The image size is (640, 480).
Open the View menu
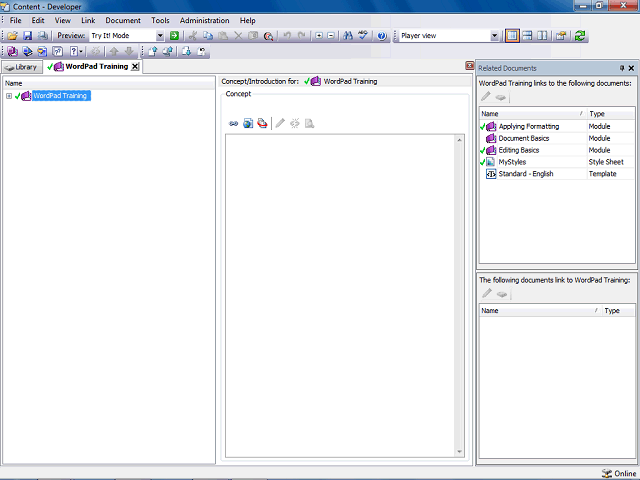point(62,20)
